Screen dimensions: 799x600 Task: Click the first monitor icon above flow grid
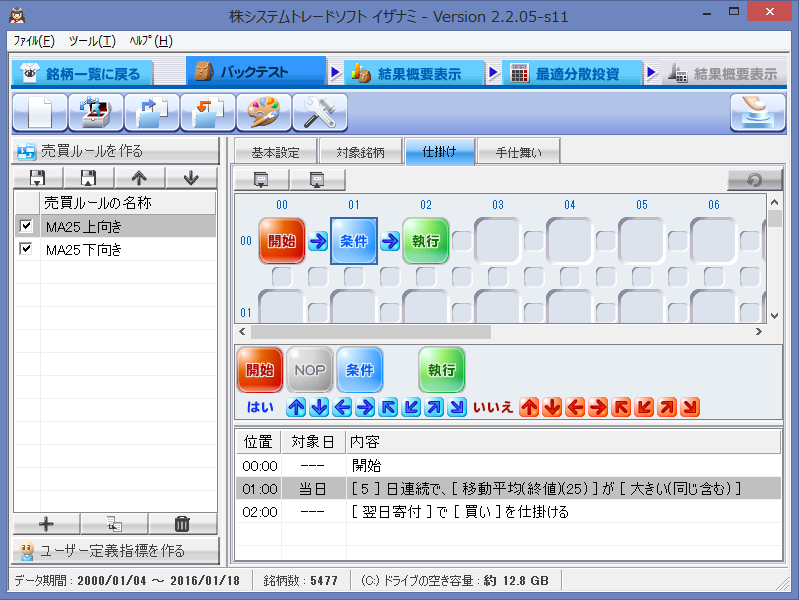coord(261,179)
